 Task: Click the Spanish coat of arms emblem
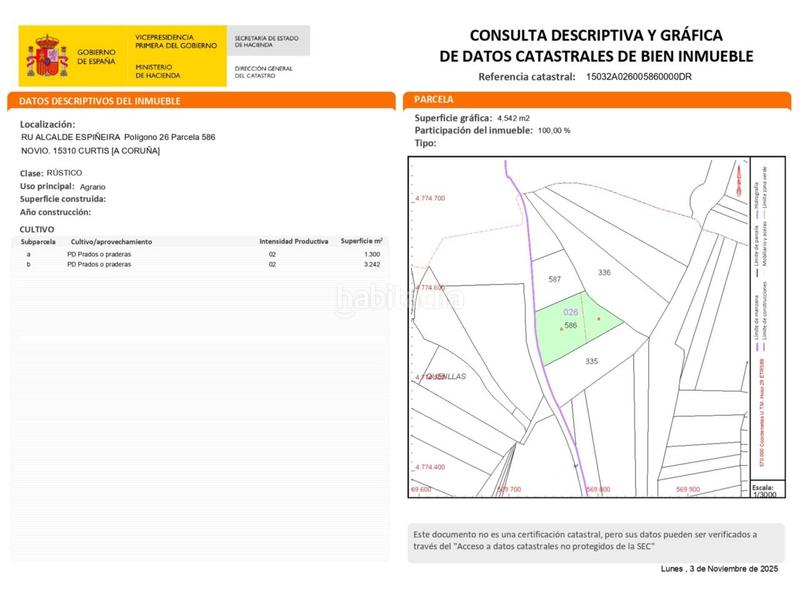pyautogui.click(x=46, y=54)
